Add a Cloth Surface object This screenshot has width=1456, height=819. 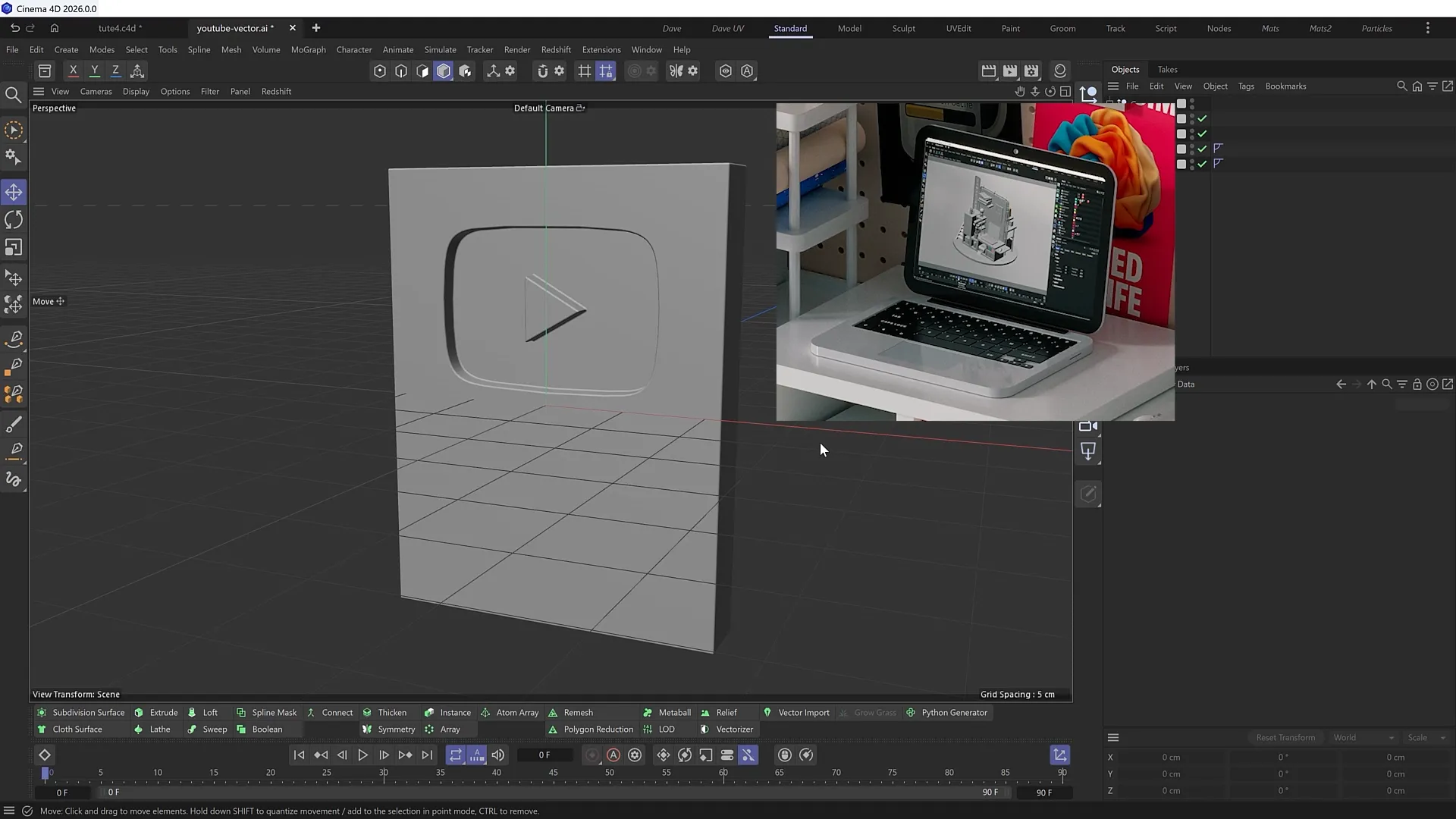(x=69, y=729)
